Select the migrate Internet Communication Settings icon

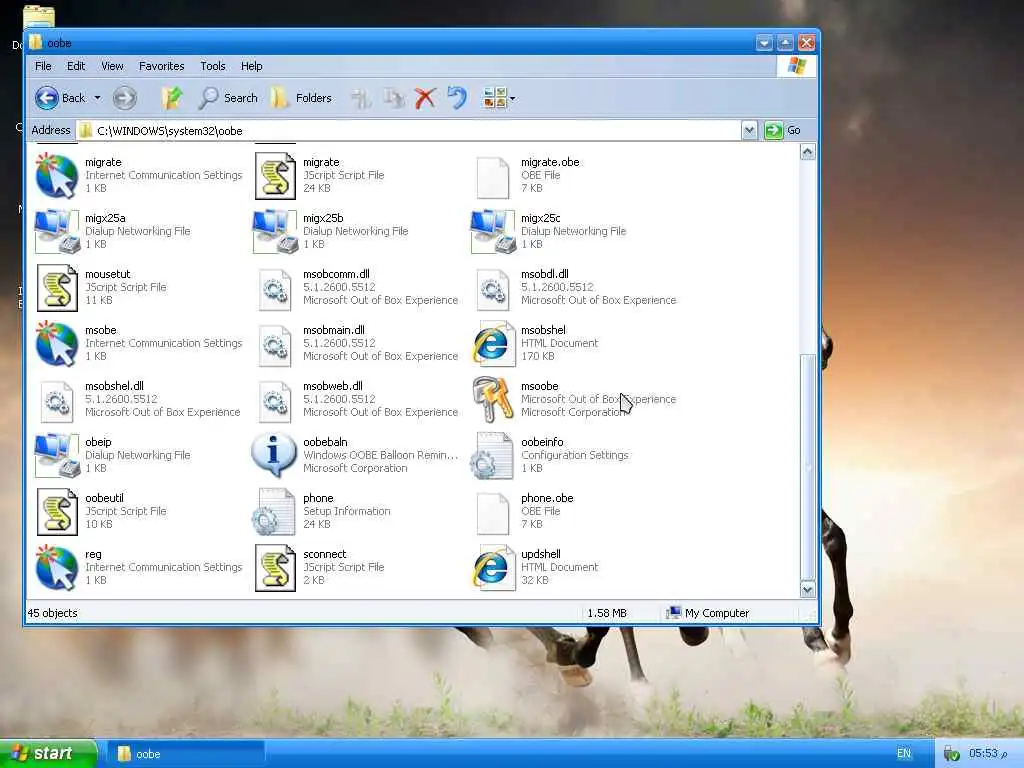(x=57, y=176)
